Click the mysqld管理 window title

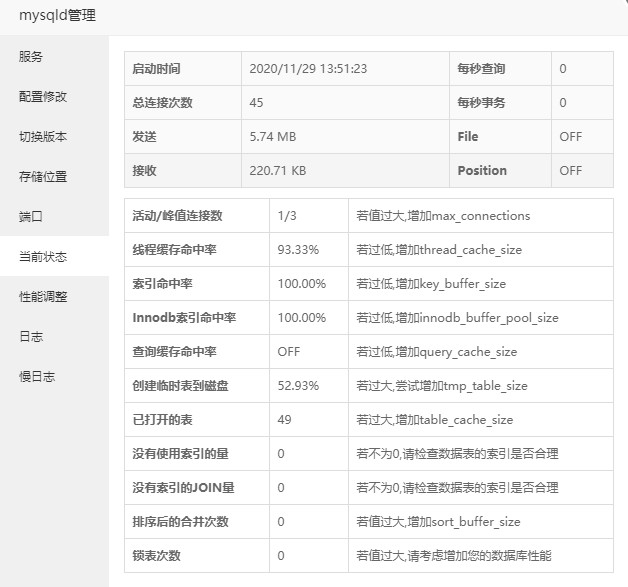(57, 16)
